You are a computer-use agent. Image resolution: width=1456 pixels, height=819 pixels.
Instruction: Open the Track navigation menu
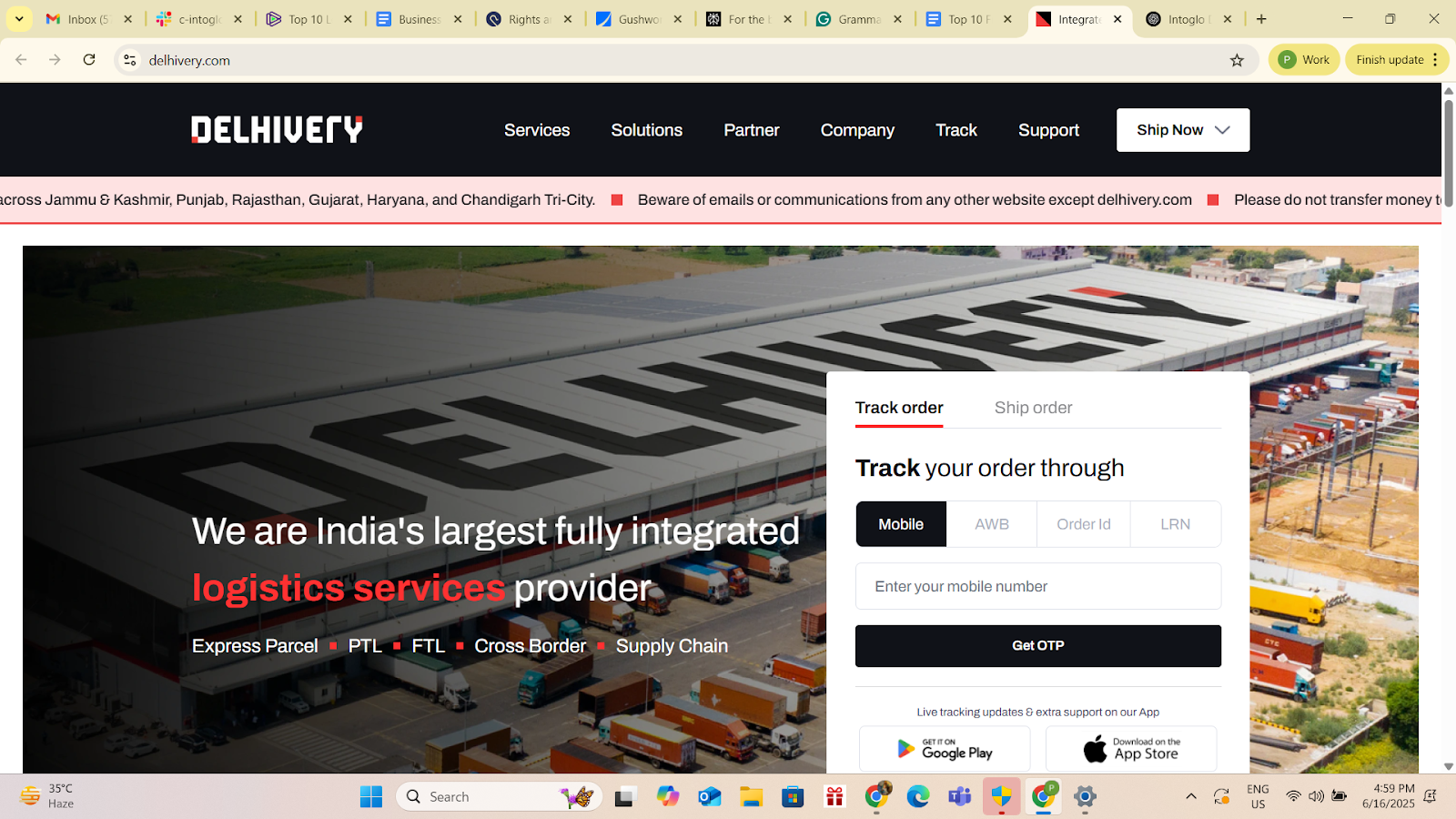click(x=956, y=130)
